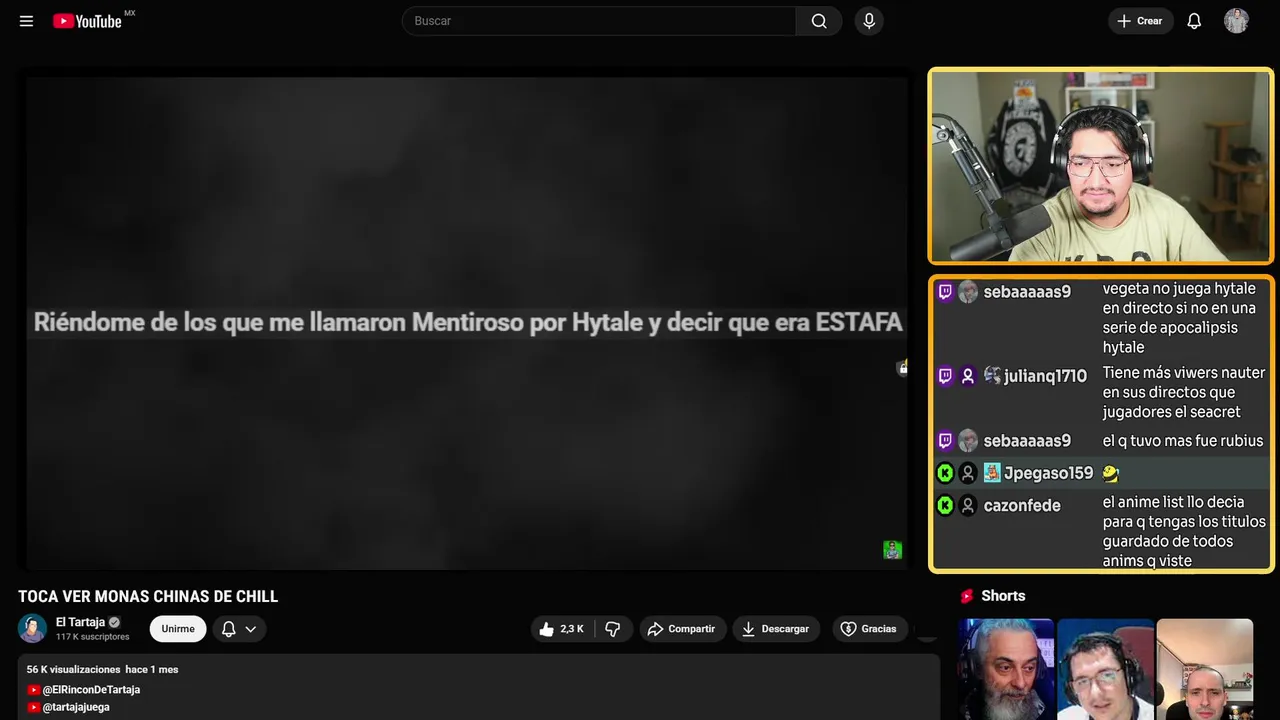Click the magnifying glass search button
The width and height of the screenshot is (1280, 720).
click(x=819, y=21)
